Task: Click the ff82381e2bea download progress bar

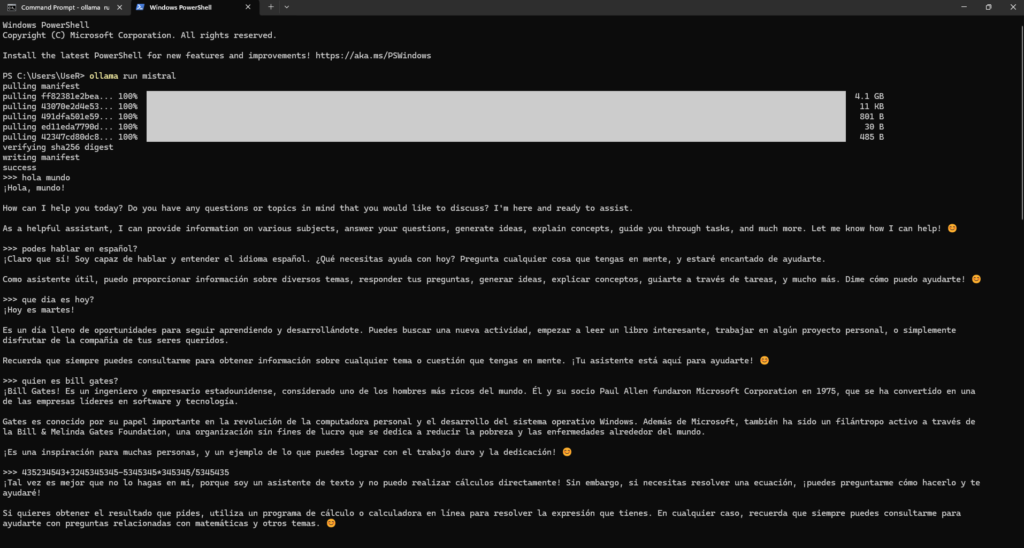Action: [x=496, y=96]
